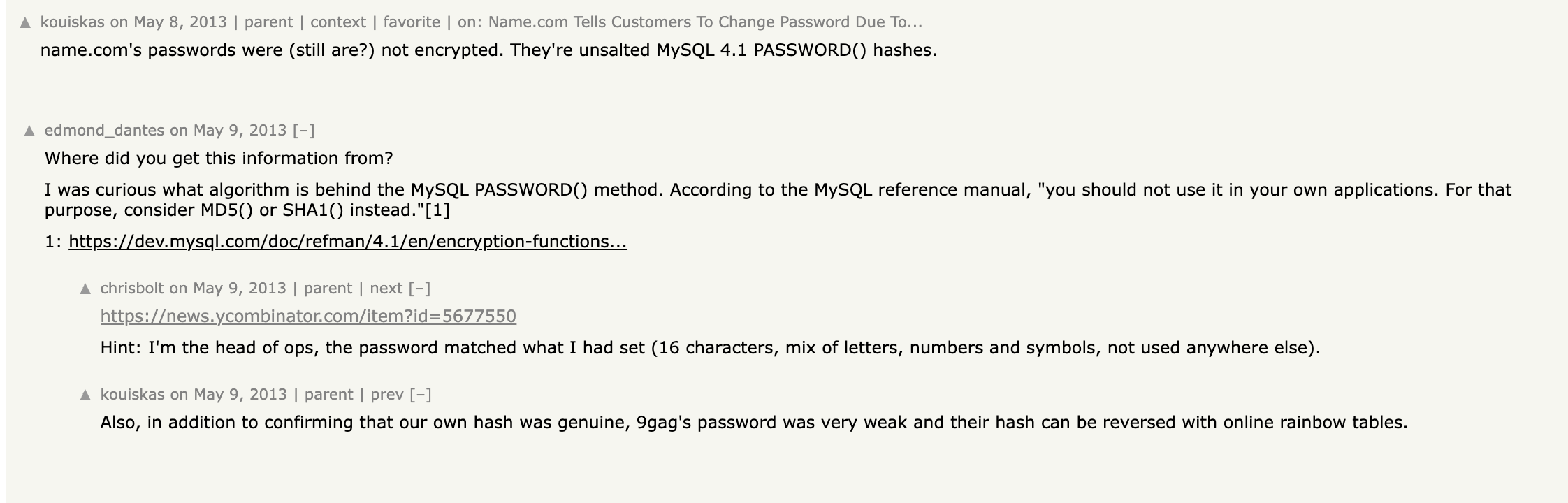Open the MySQL refman encryption-functions link

click(x=348, y=242)
